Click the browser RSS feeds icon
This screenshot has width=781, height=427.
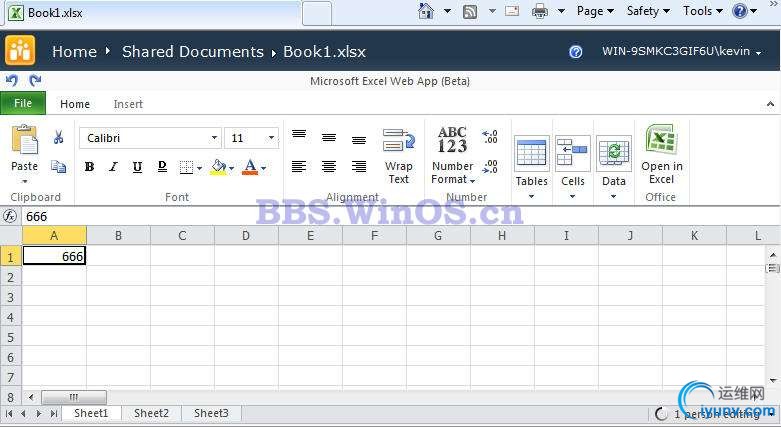pyautogui.click(x=470, y=11)
